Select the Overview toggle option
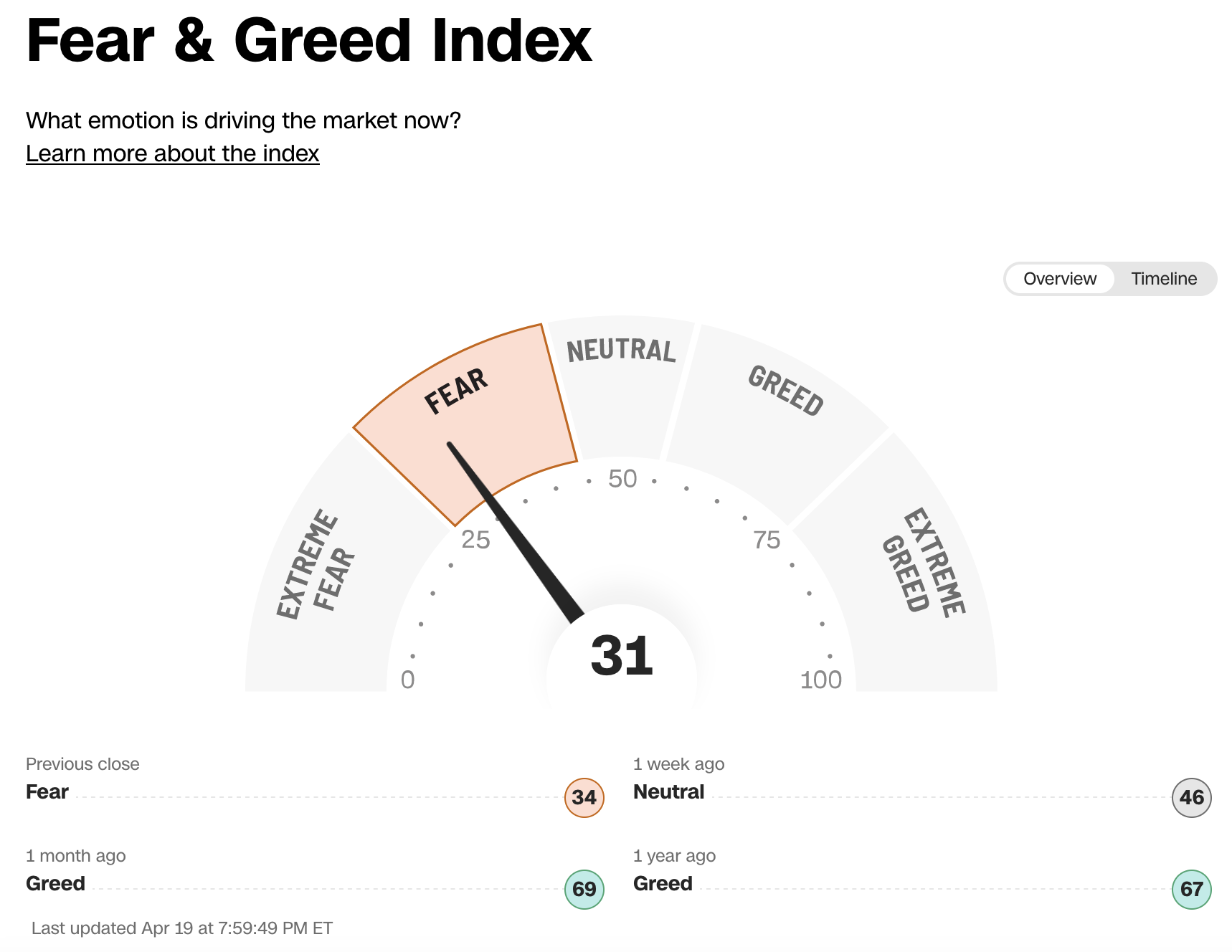The image size is (1232, 952). 1059,279
